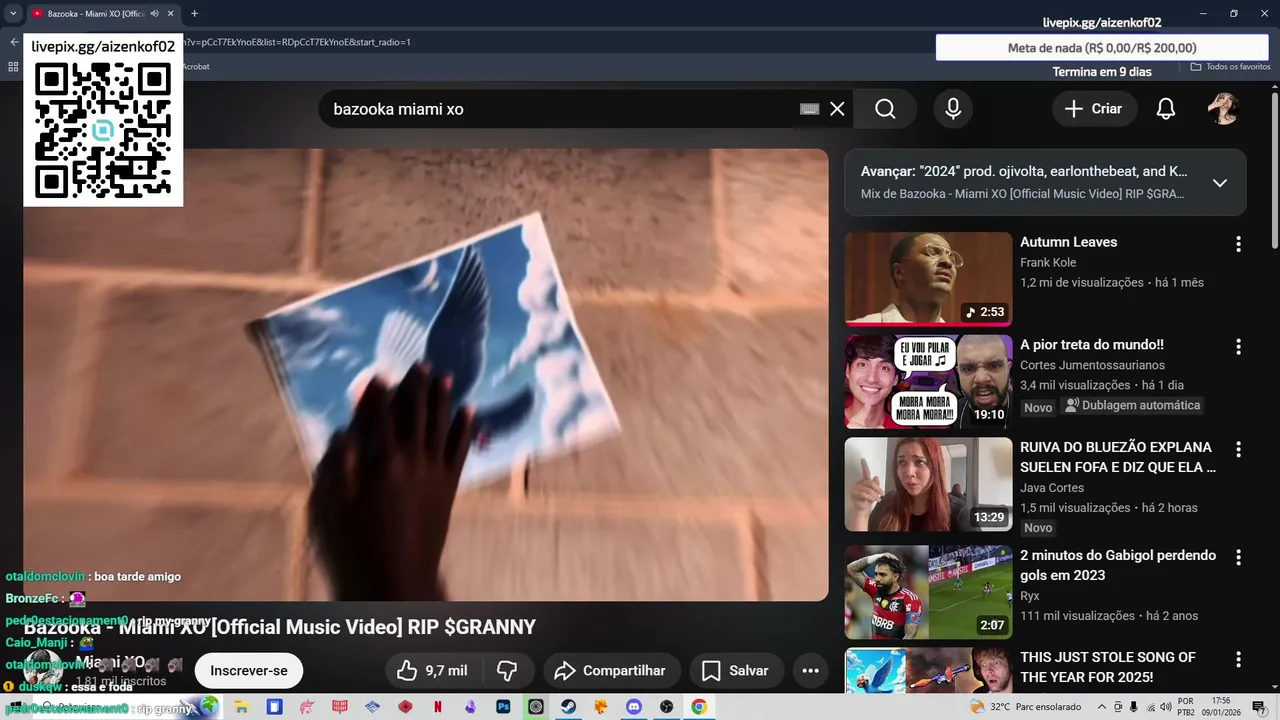Open Steam from the taskbar
Viewport: 1280px width, 720px height.
point(568,706)
